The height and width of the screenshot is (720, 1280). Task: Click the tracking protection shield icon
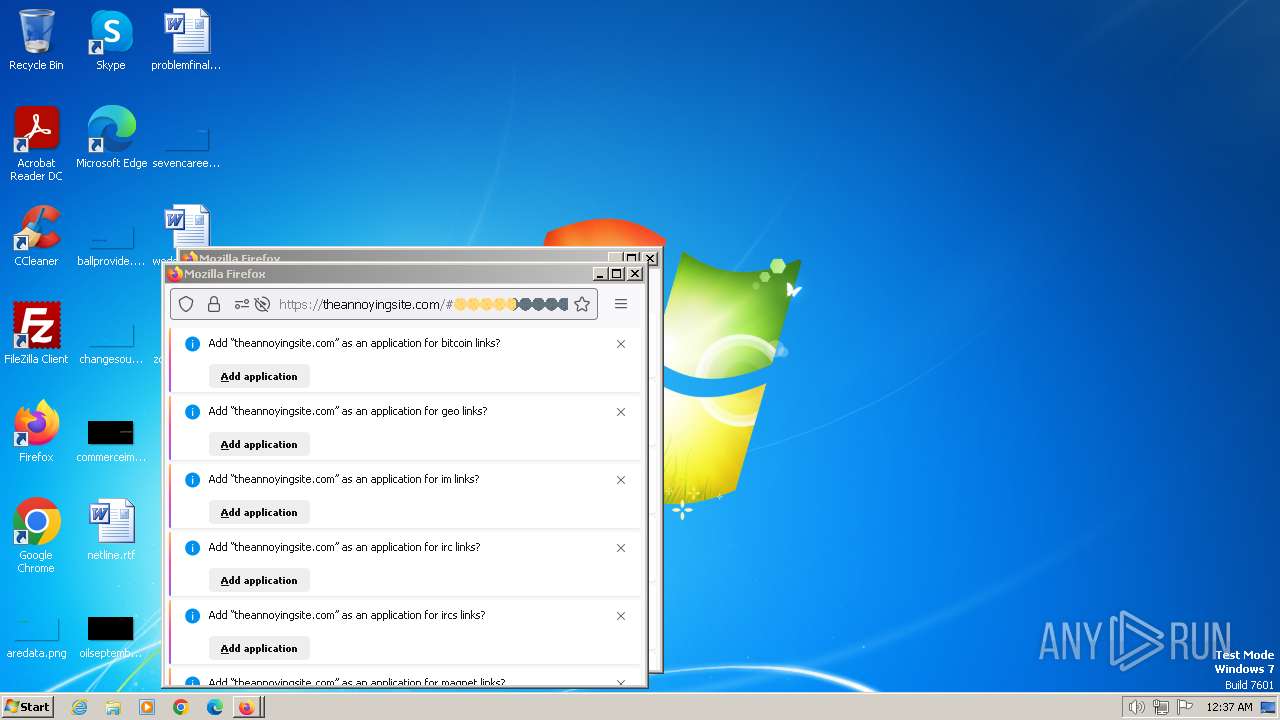coord(186,304)
